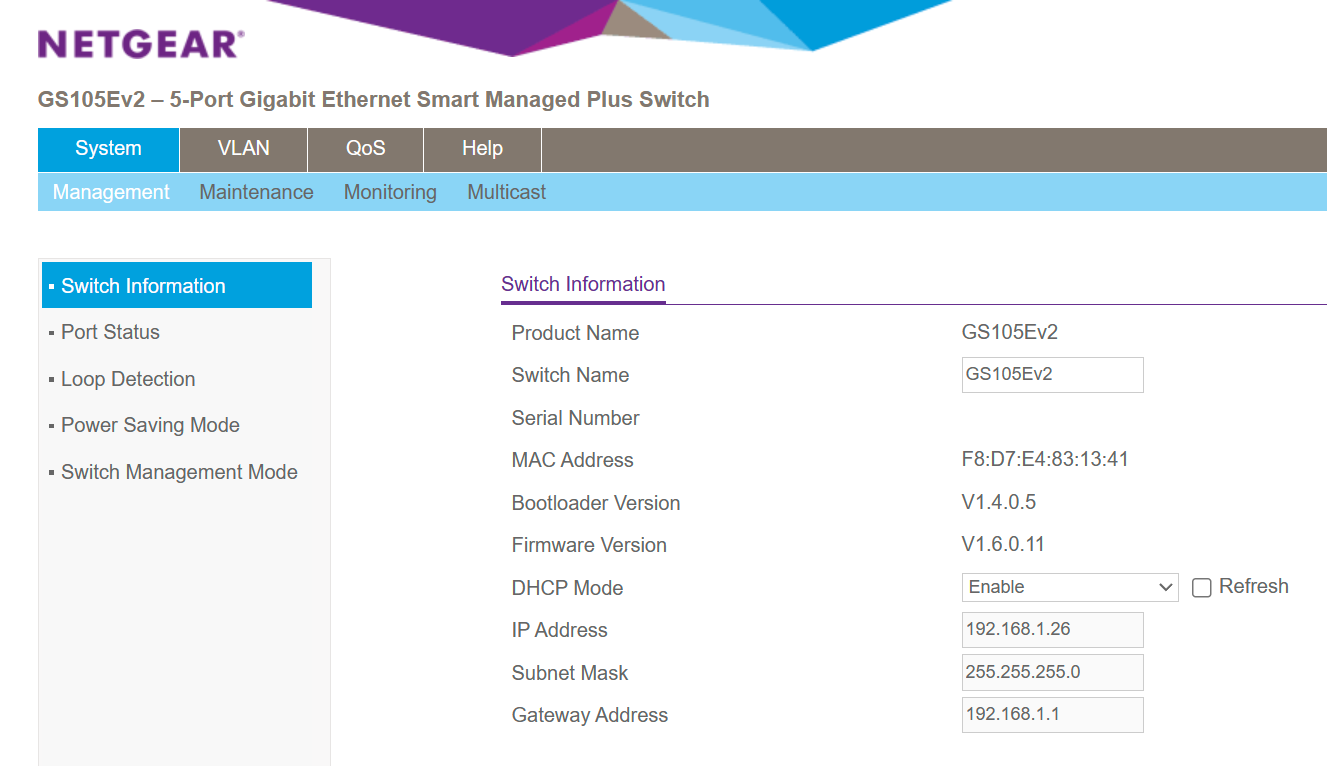
Task: Enable the Refresh checkbox
Action: click(x=1202, y=588)
